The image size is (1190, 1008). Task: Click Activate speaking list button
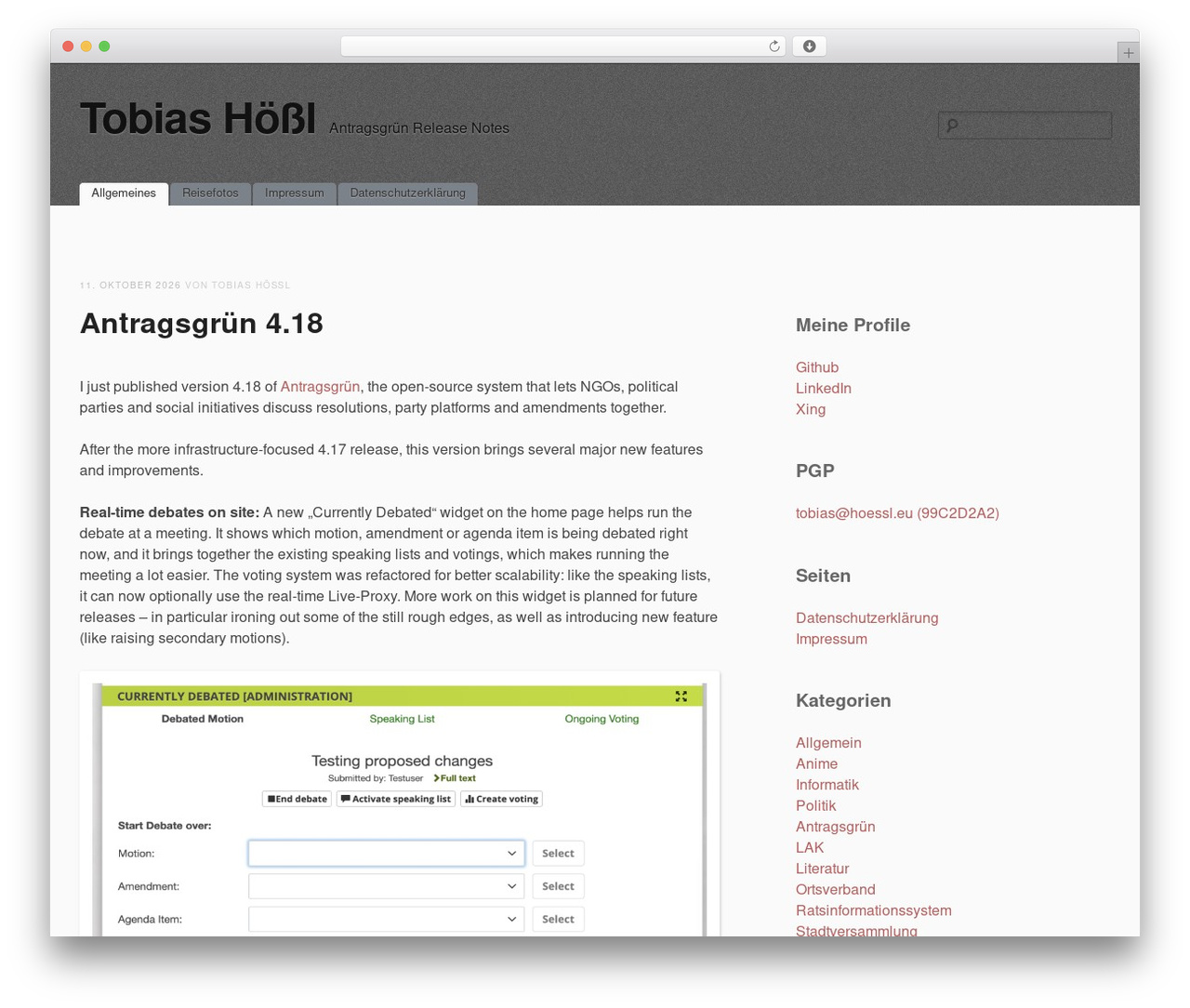click(x=395, y=799)
